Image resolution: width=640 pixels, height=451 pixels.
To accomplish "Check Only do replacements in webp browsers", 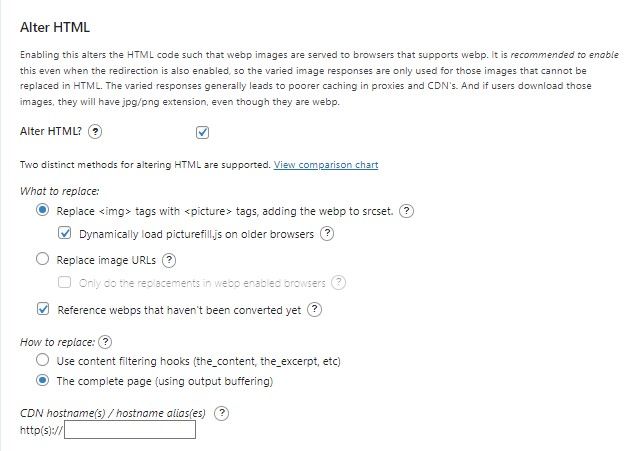I will click(x=64, y=282).
